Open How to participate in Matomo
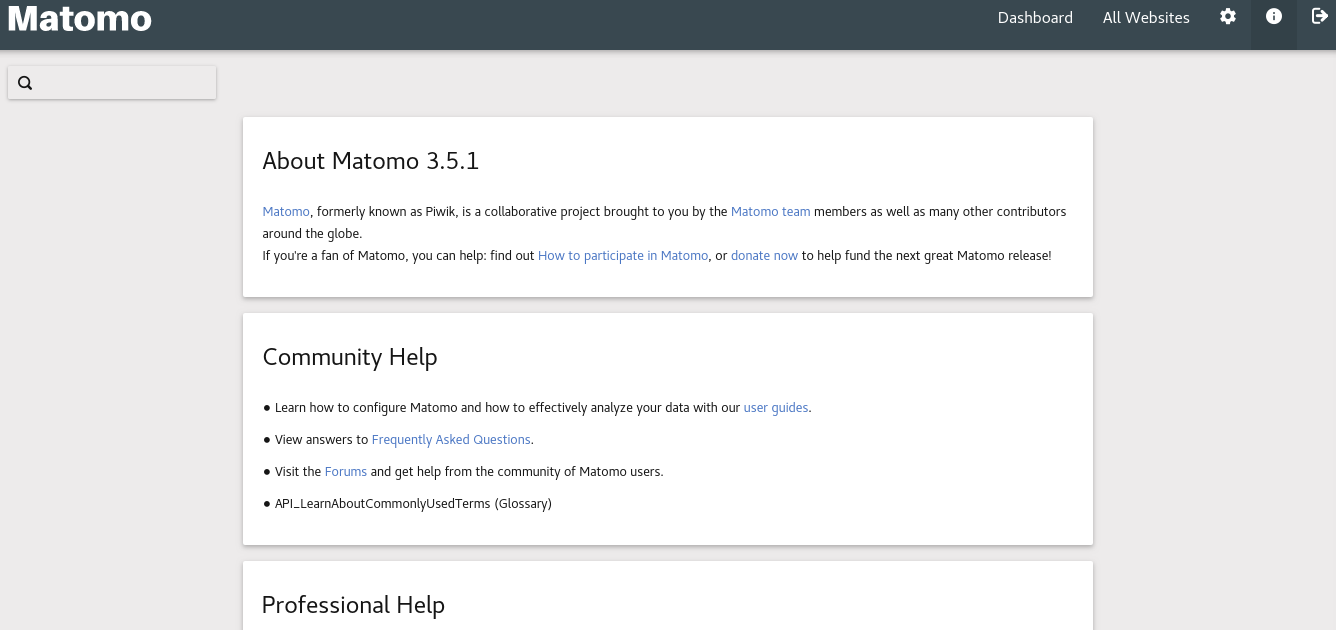The image size is (1336, 630). pos(623,255)
